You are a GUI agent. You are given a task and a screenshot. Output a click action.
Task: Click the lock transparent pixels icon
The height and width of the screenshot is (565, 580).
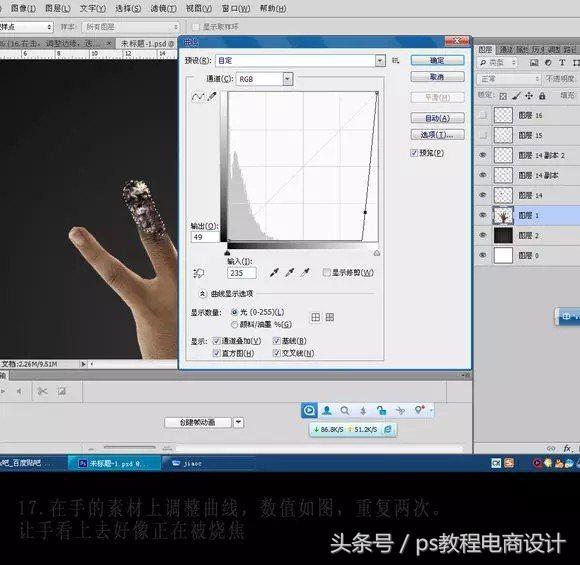503,96
